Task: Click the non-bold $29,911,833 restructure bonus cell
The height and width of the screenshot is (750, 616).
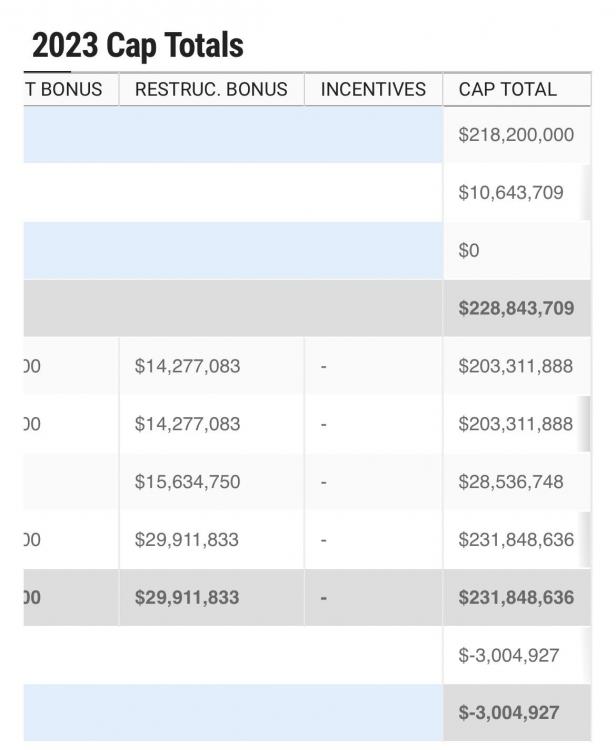Action: pos(187,540)
